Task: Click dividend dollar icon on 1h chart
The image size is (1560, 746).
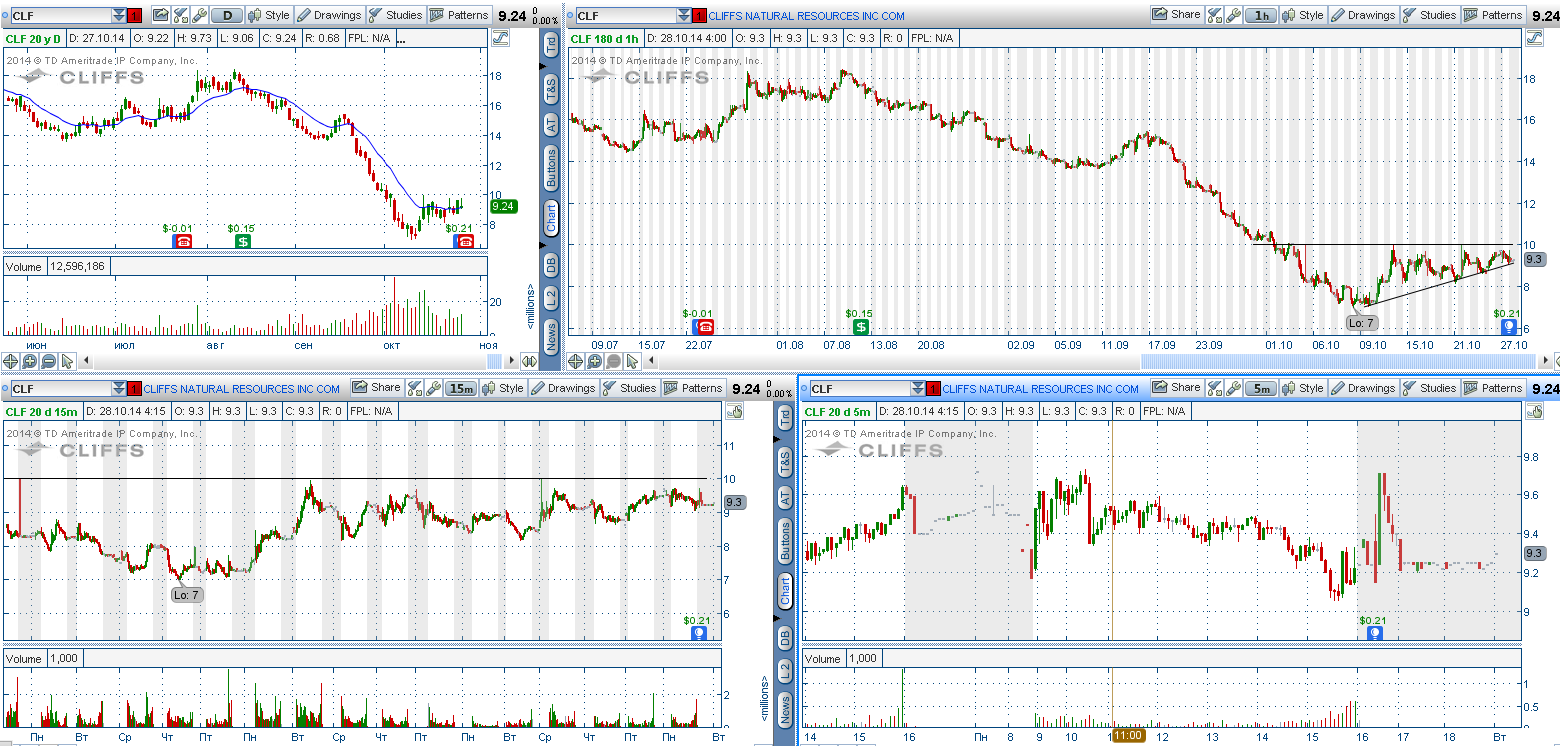Action: (860, 327)
